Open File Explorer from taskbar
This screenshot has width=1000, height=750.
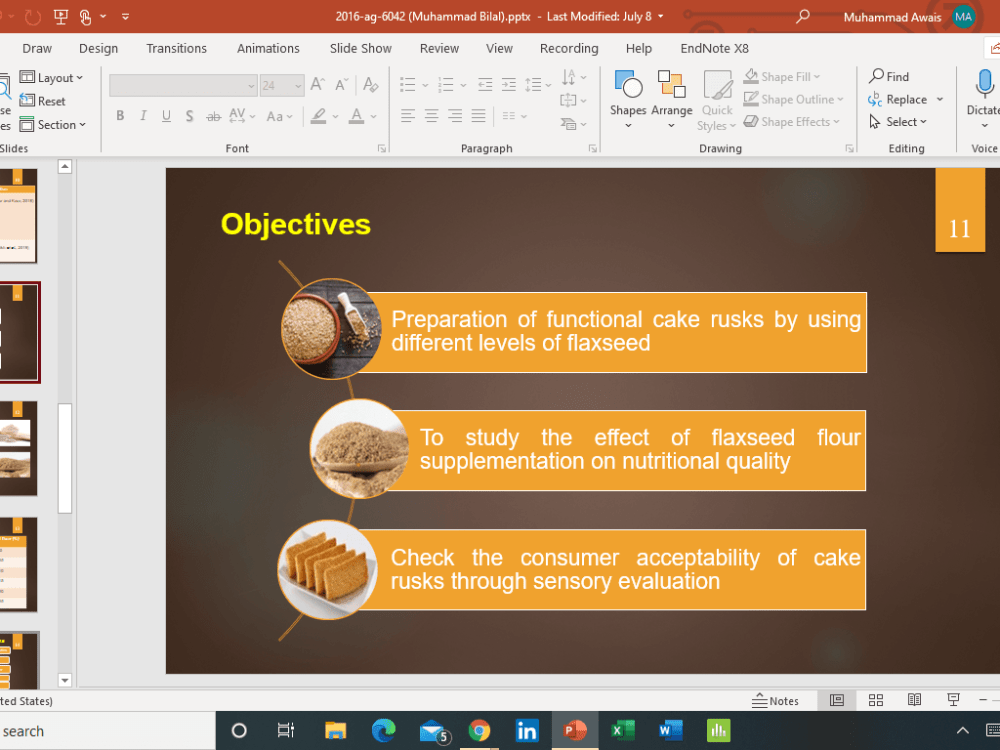(335, 730)
